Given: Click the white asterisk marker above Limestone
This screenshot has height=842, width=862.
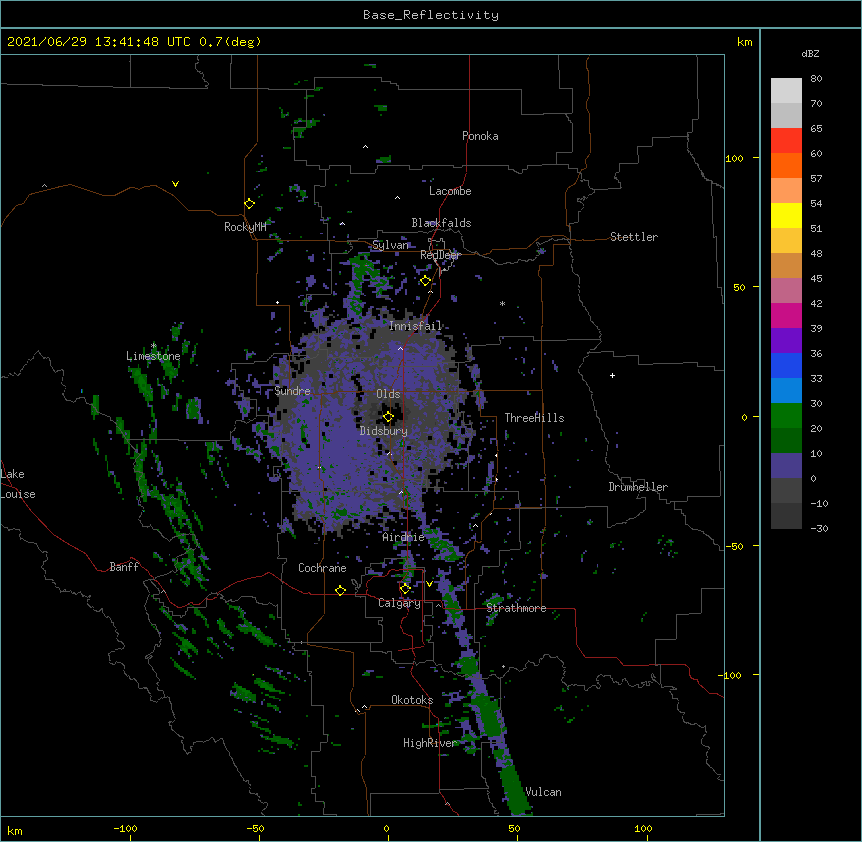Looking at the screenshot, I should pyautogui.click(x=154, y=346).
